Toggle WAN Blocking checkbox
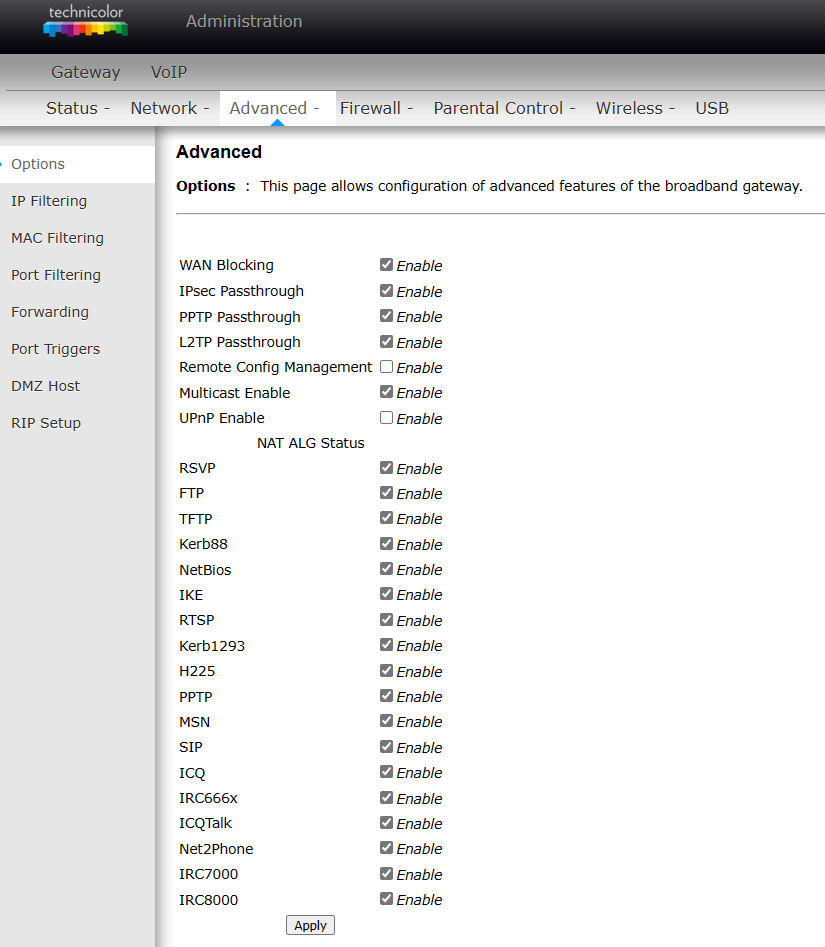 387,265
